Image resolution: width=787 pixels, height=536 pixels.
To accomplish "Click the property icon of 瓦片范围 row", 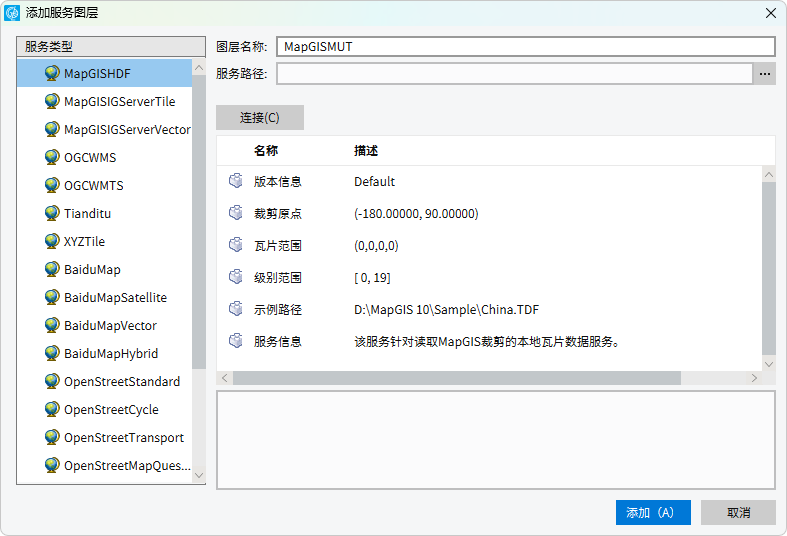I will 236,245.
